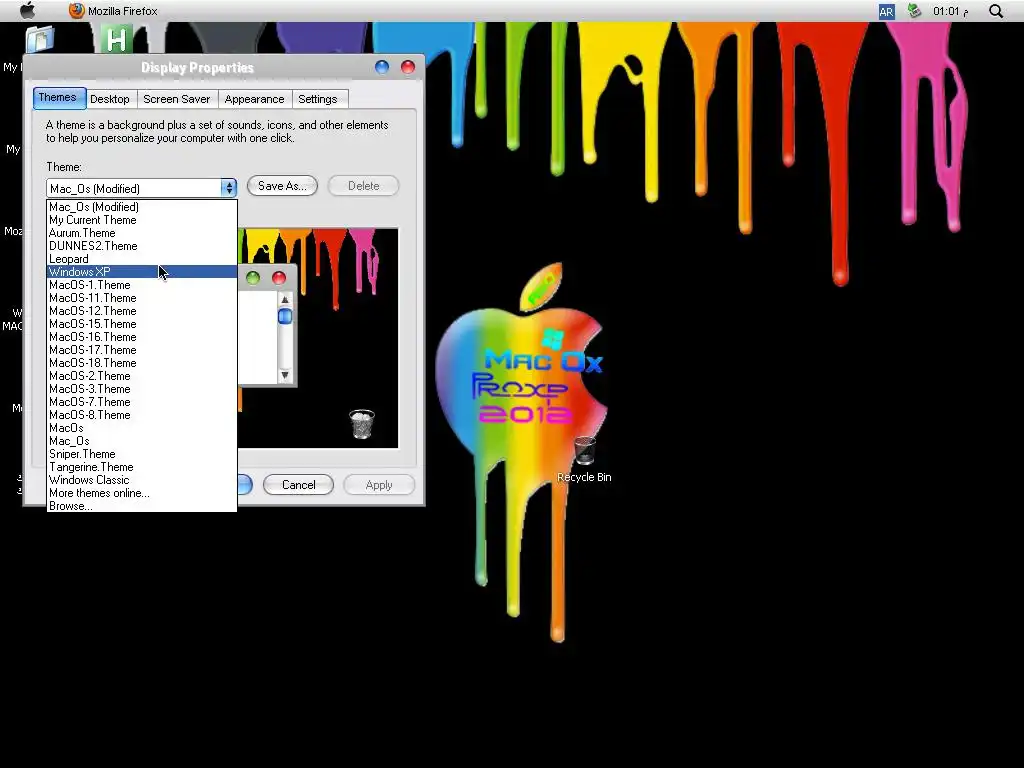Viewport: 1024px width, 768px height.
Task: Select Aurum.Theme from the list
Action: click(x=142, y=233)
